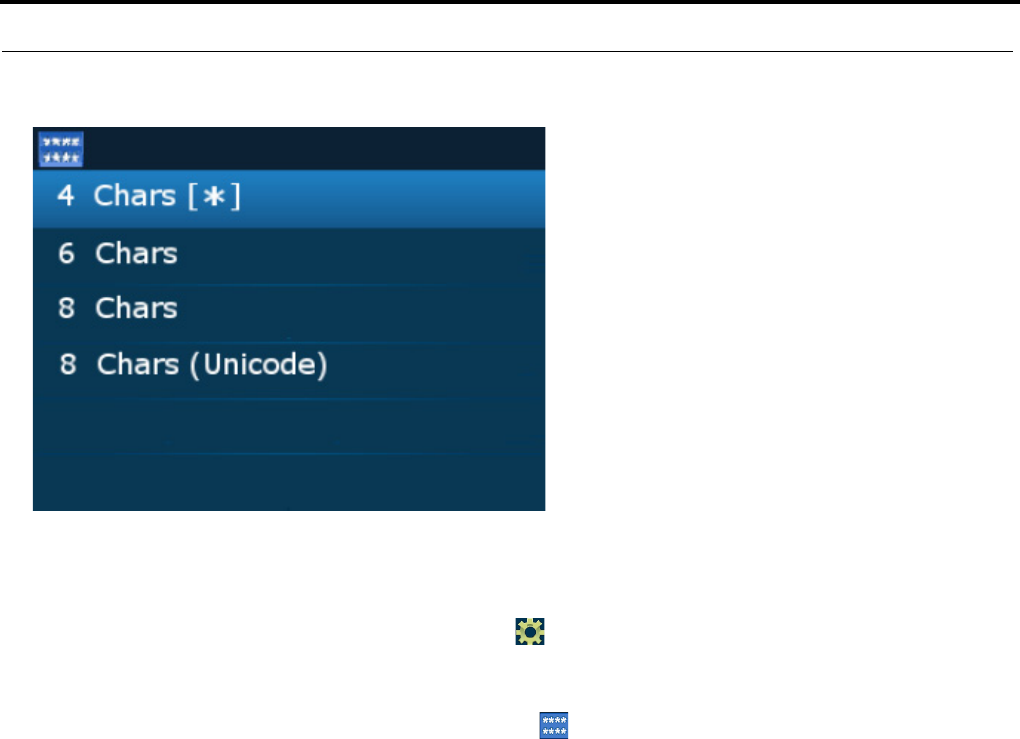Click the empty bottom menu row
The width and height of the screenshot is (1020, 739).
tap(289, 482)
